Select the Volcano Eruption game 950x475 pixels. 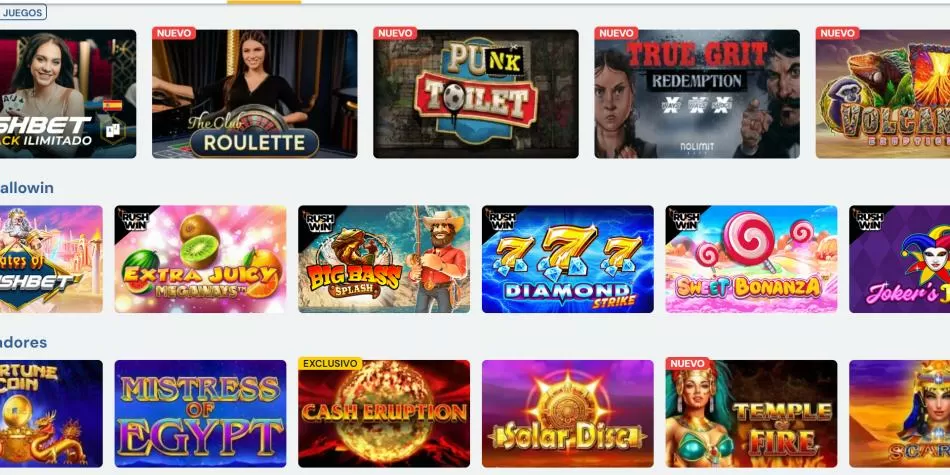(x=883, y=94)
